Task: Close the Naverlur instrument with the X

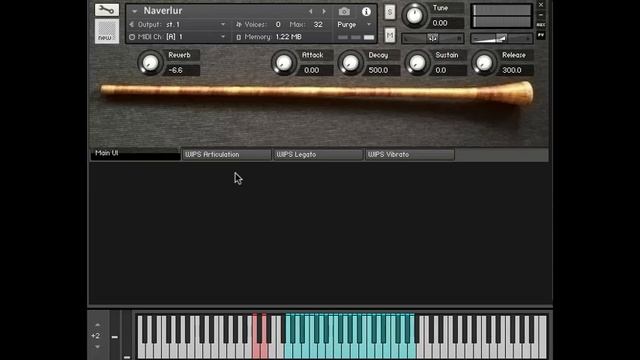Action: click(541, 5)
